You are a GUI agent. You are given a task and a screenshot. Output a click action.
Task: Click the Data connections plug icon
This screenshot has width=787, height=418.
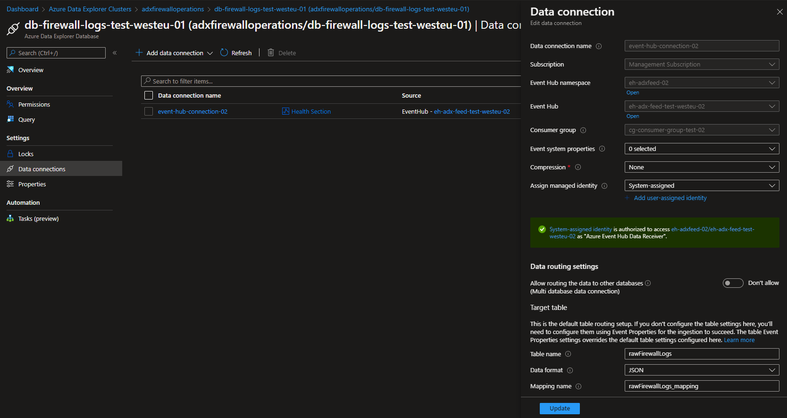click(x=10, y=169)
